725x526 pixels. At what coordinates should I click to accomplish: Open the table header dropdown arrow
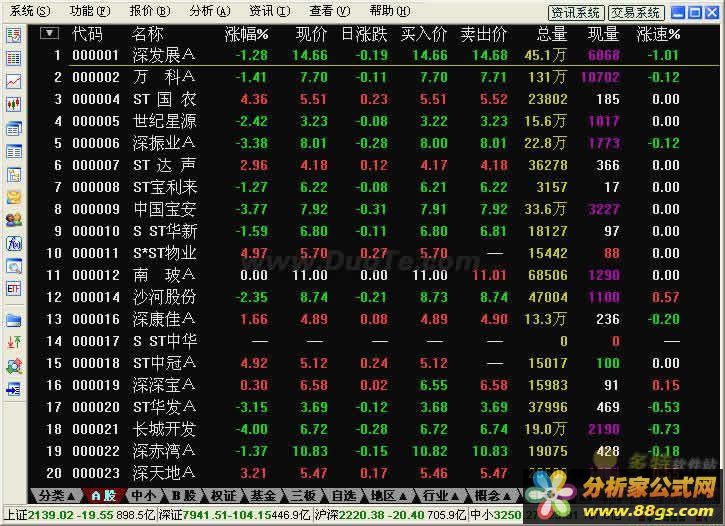coord(49,33)
